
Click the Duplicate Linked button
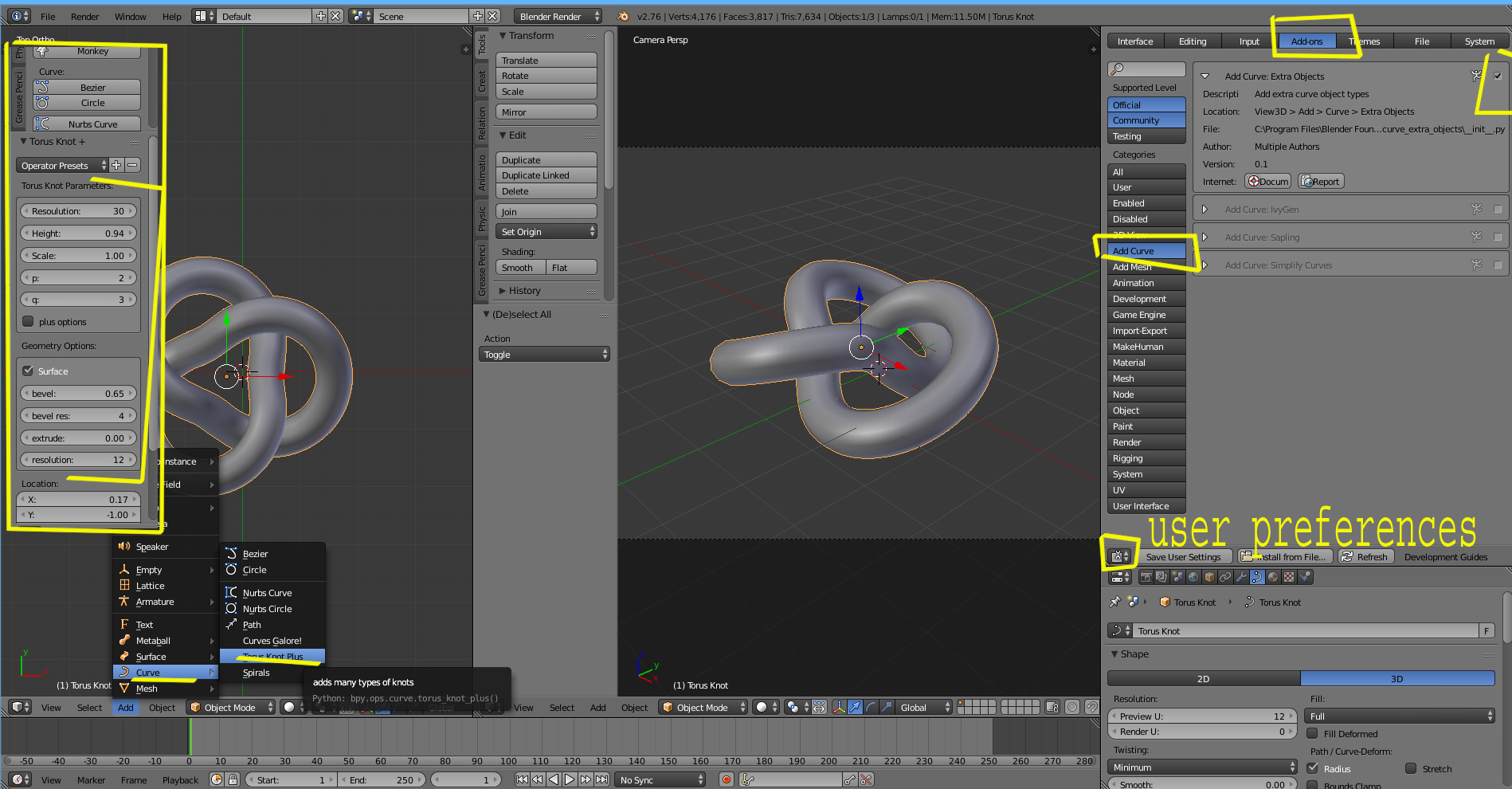click(546, 175)
